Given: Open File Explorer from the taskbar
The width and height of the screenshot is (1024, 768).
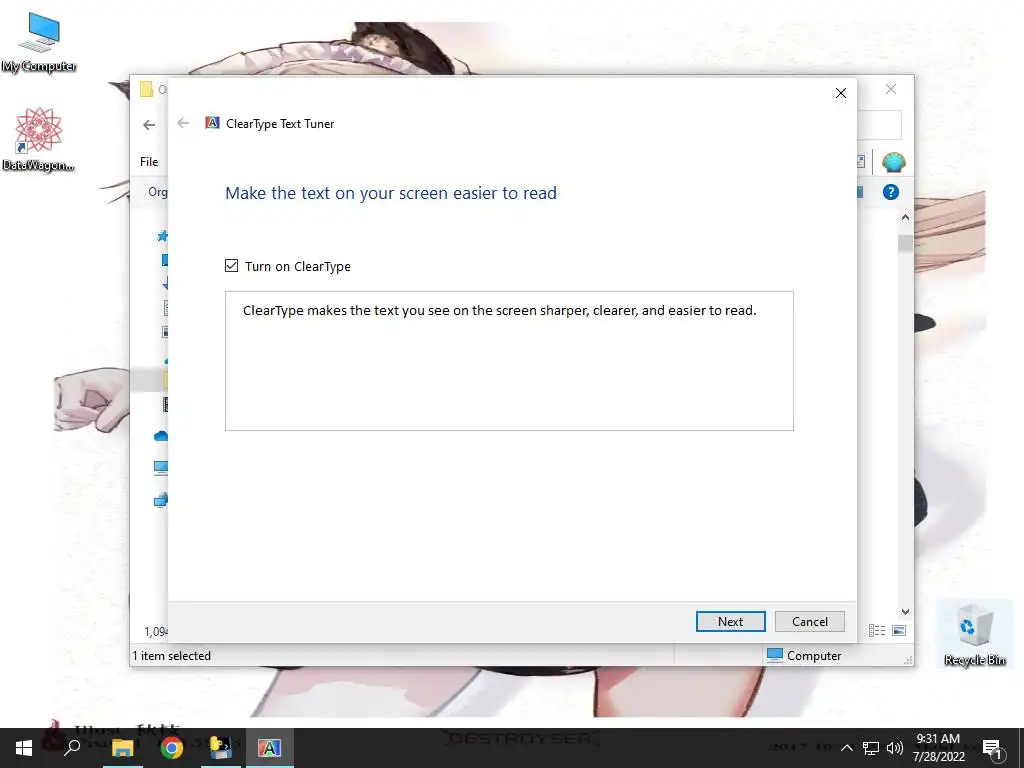Looking at the screenshot, I should click(122, 748).
